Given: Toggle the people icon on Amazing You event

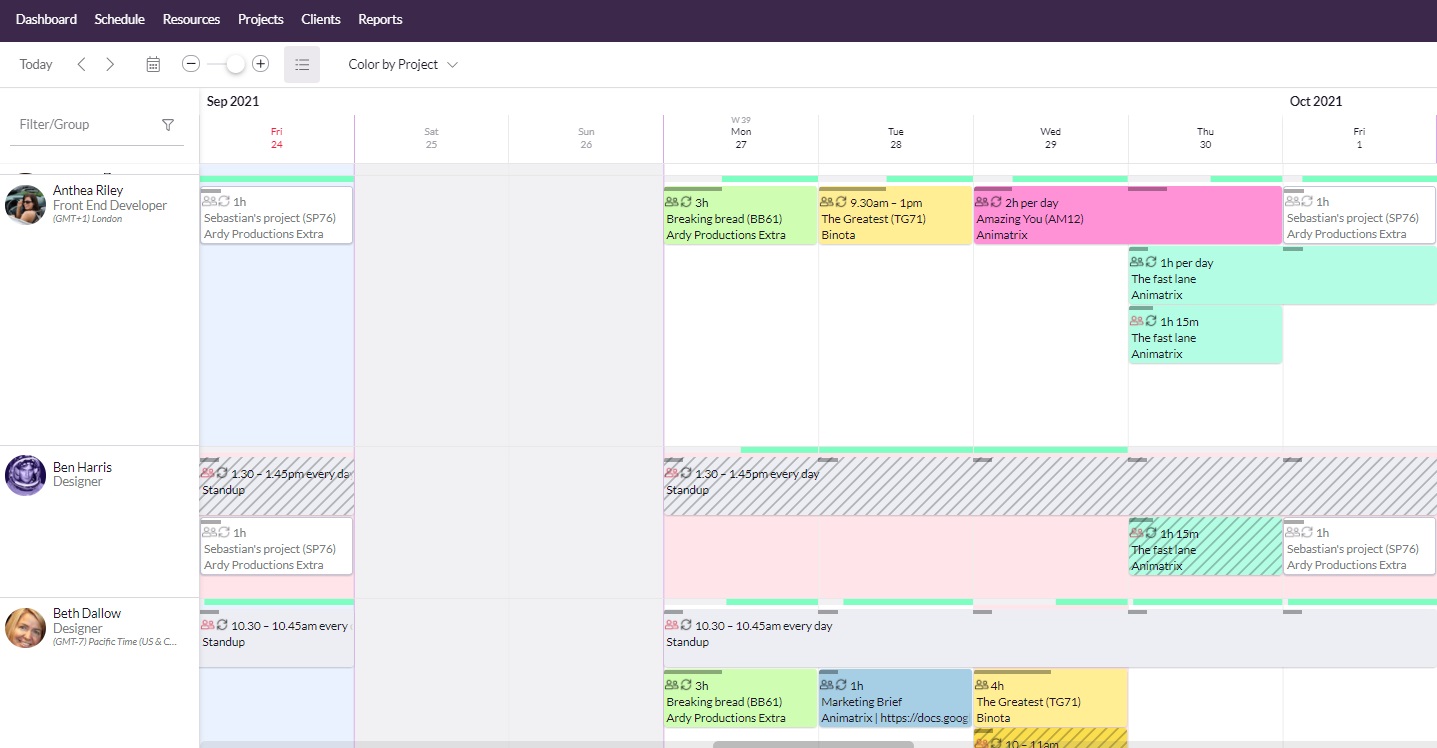Looking at the screenshot, I should click(x=982, y=202).
